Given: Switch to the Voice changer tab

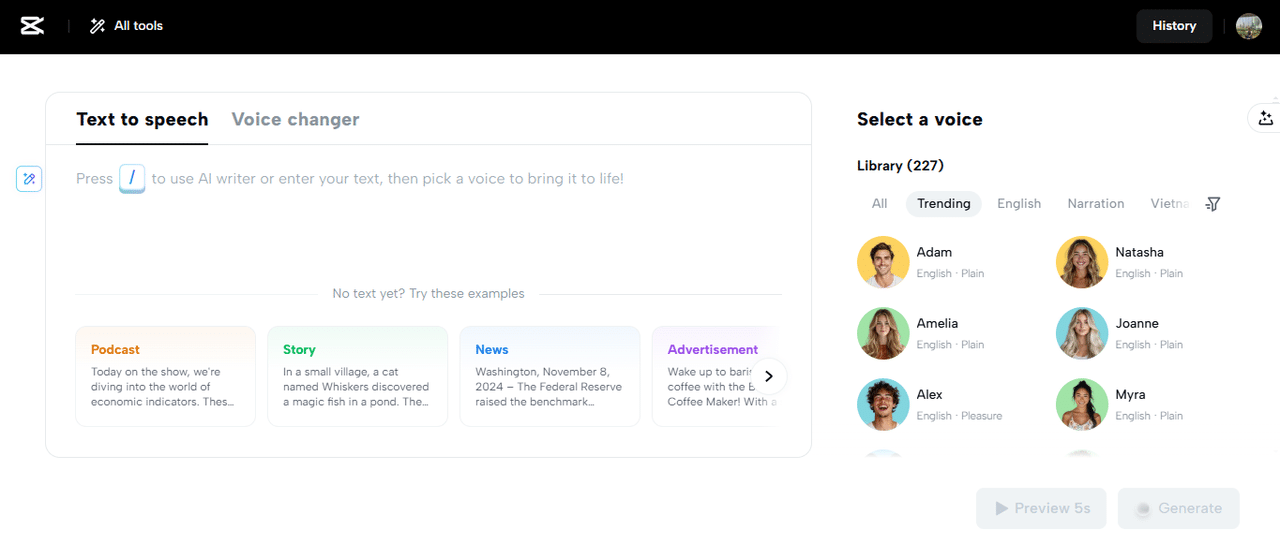Looking at the screenshot, I should click(x=295, y=120).
